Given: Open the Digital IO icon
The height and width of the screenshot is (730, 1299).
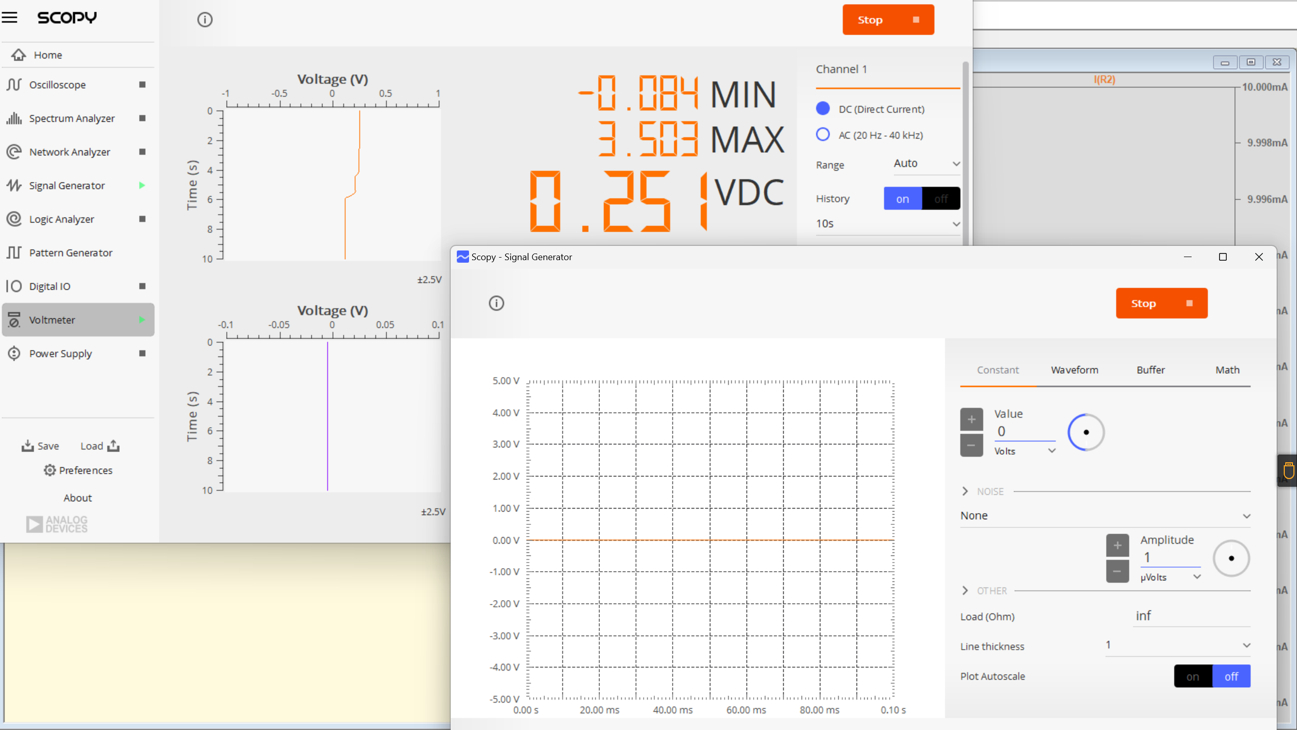Looking at the screenshot, I should point(14,286).
